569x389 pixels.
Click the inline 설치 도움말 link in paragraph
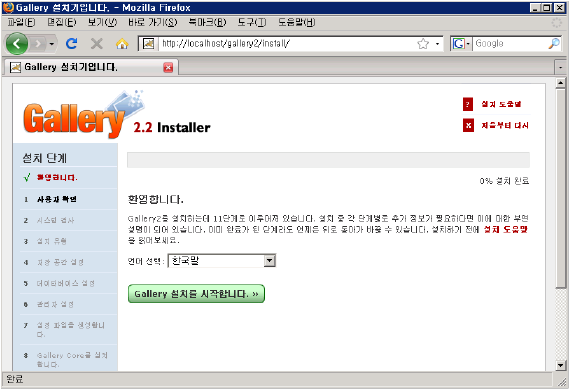pos(505,230)
